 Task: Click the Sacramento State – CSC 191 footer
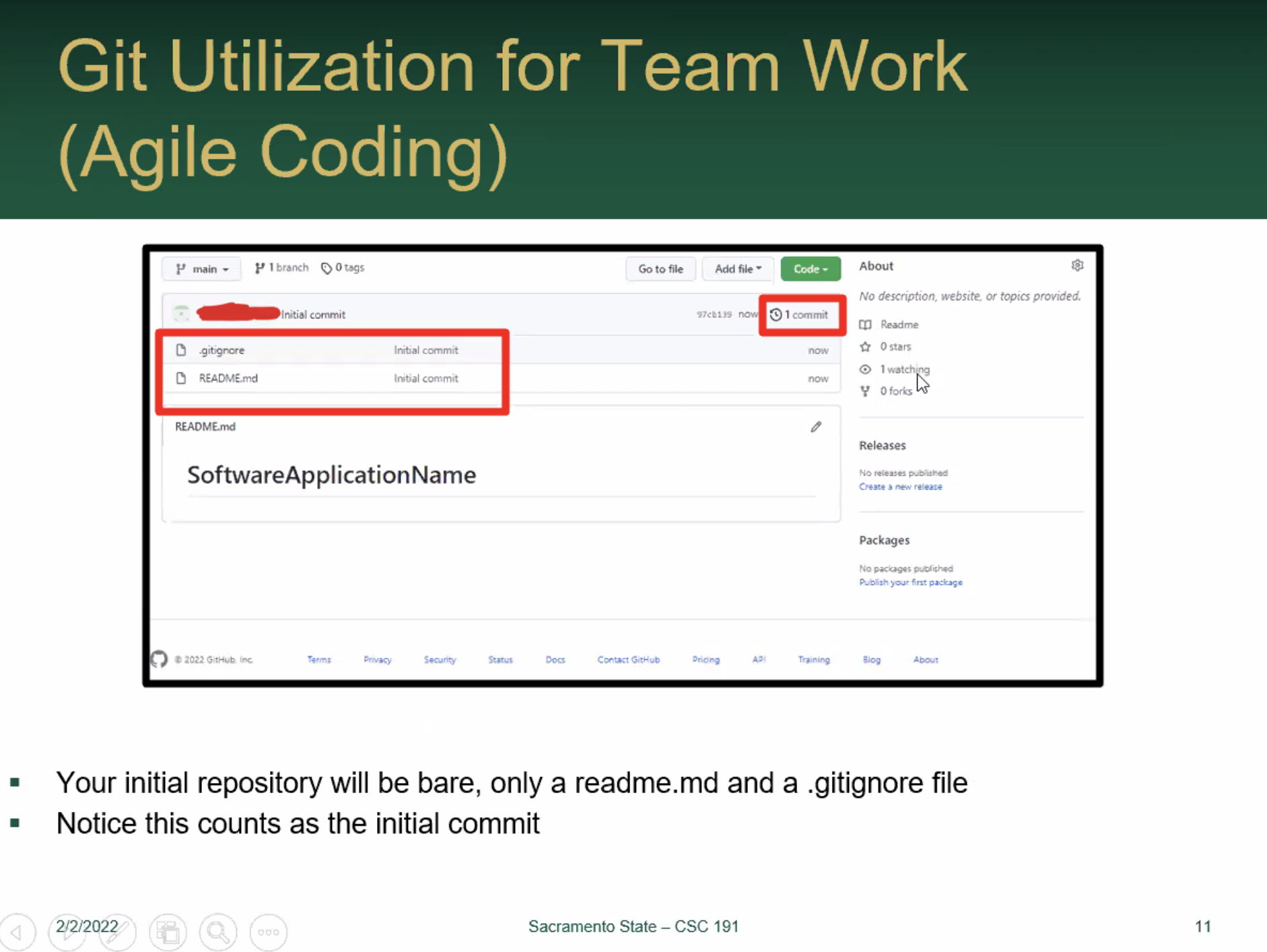633,927
